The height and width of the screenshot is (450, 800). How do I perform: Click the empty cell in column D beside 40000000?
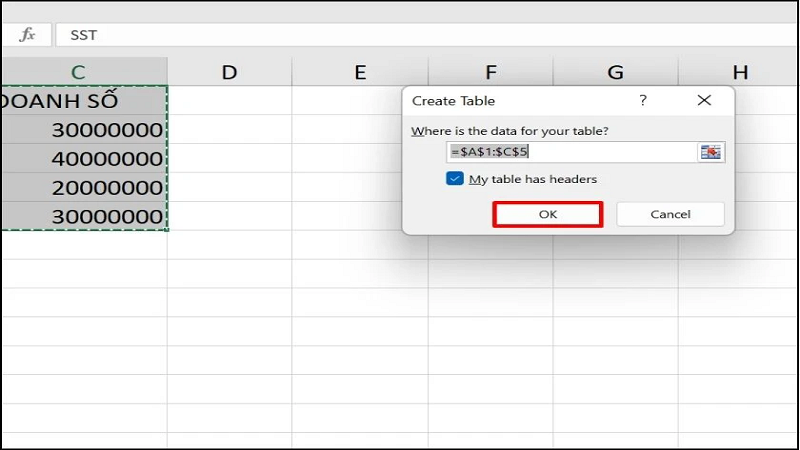click(229, 158)
